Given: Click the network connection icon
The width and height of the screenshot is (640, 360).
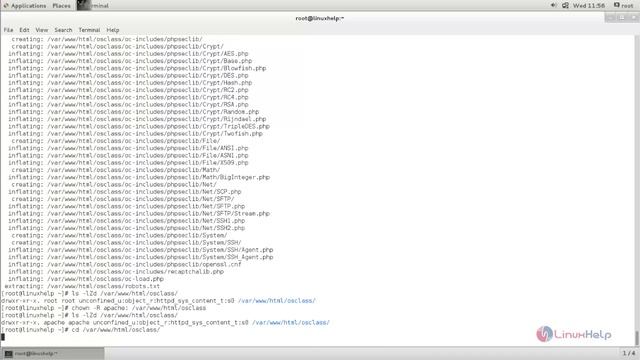Looking at the screenshot, I should pyautogui.click(x=565, y=5).
